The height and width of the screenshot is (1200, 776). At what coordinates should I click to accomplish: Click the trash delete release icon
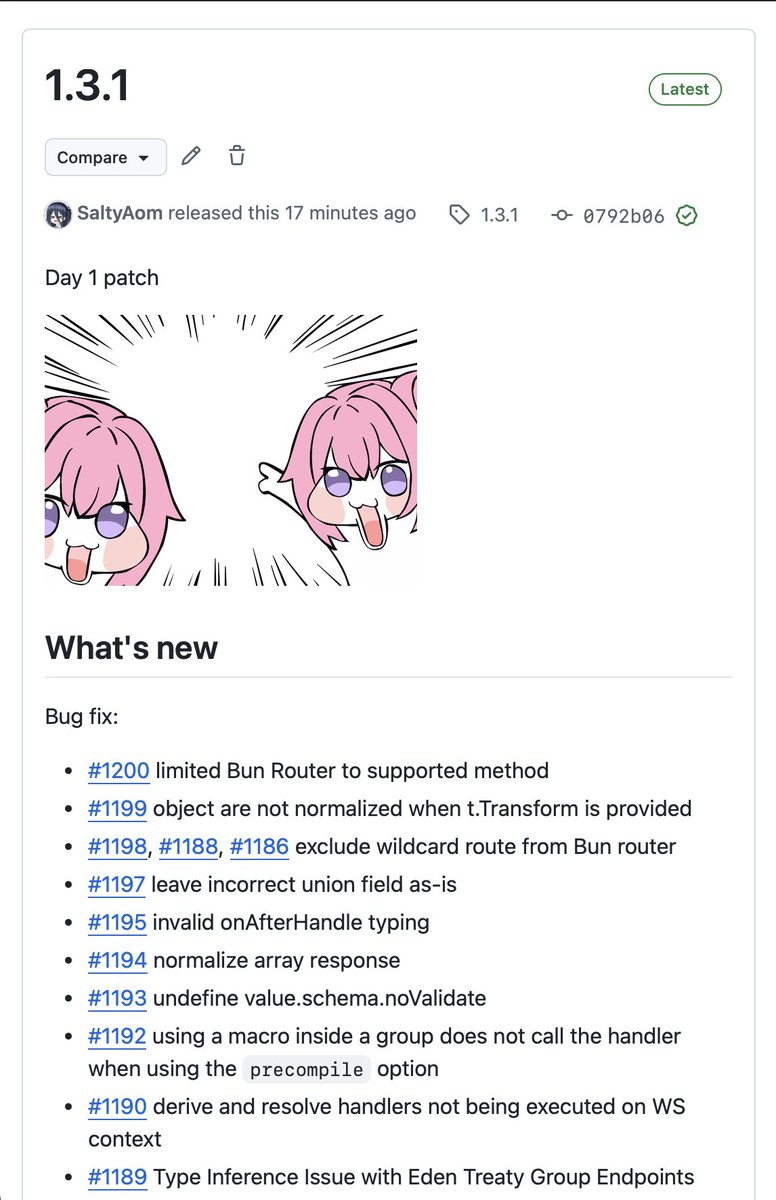pyautogui.click(x=237, y=156)
